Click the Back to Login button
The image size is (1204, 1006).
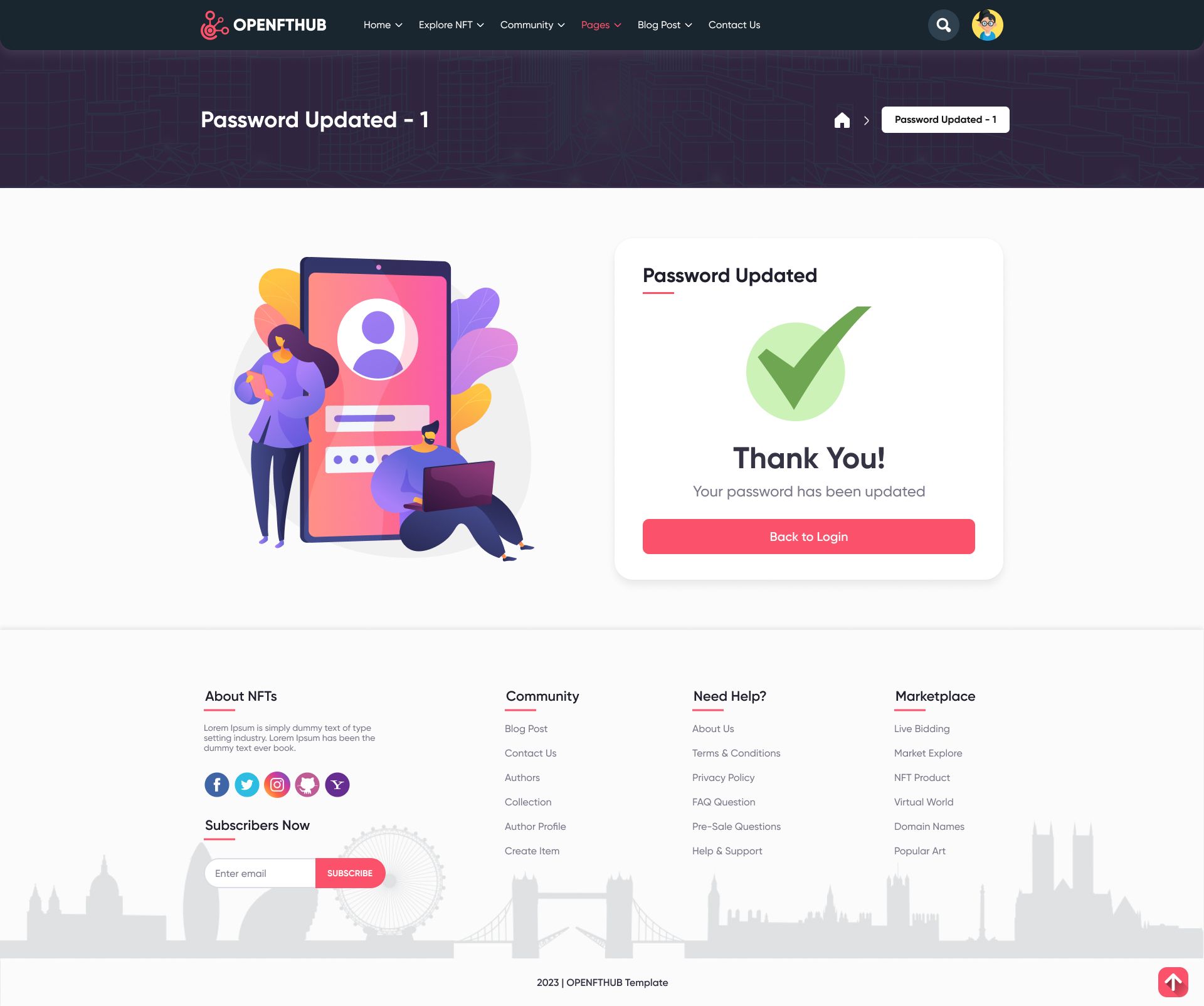tap(809, 537)
